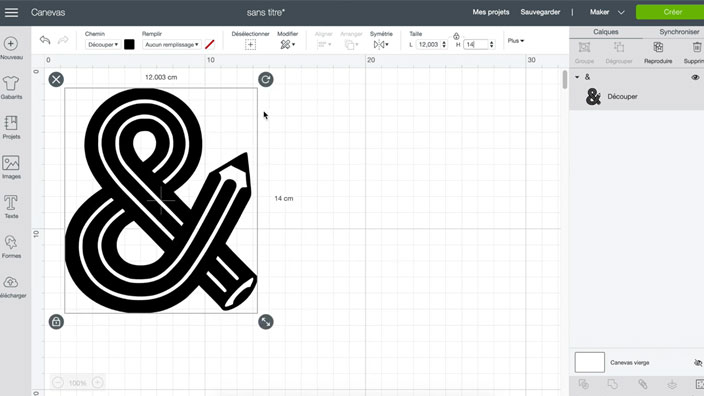Click the rotate handle on the ampersand
Screen dimensions: 704x396
tap(266, 79)
